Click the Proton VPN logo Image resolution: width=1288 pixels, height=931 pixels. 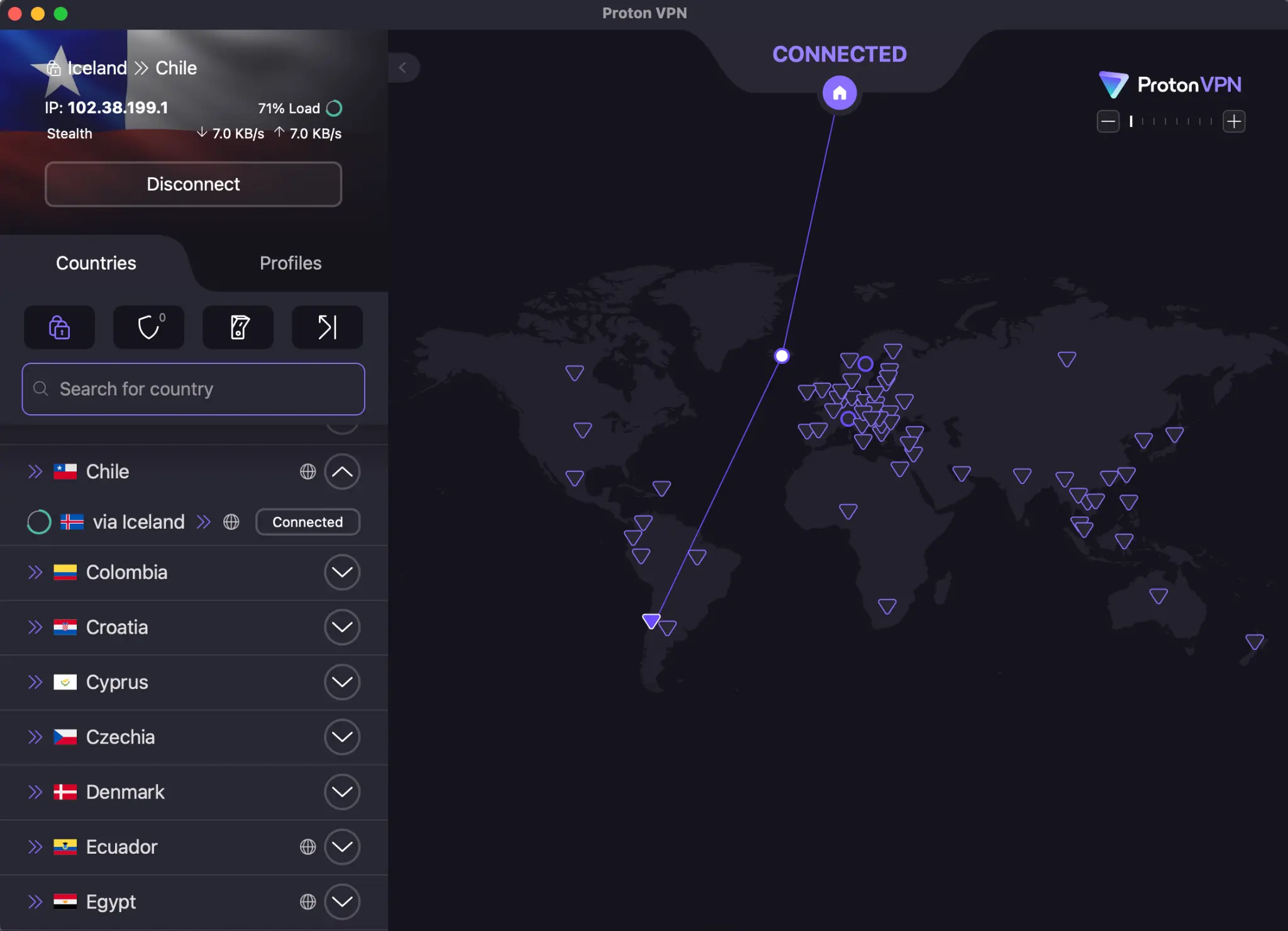pyautogui.click(x=1170, y=84)
